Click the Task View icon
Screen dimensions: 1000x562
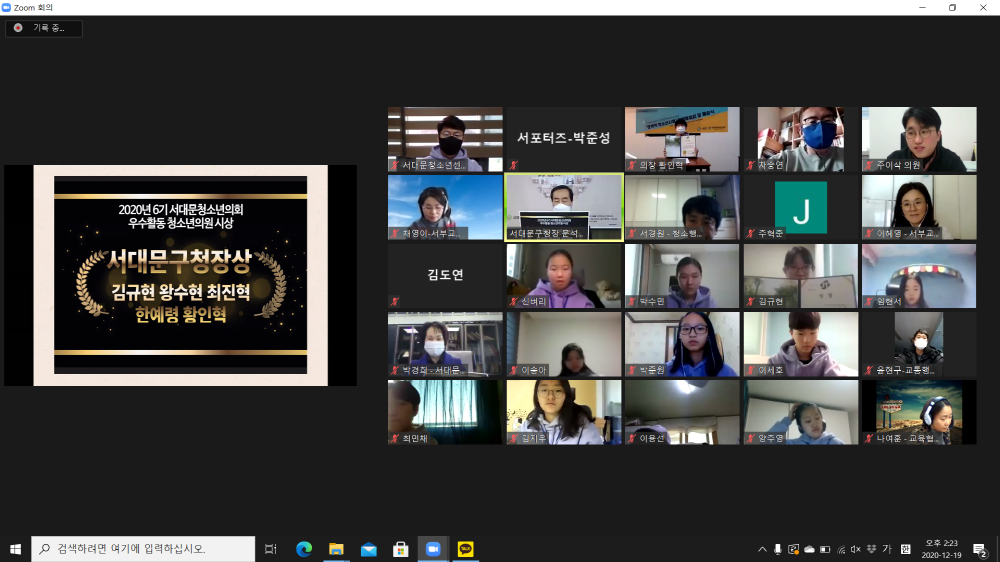(x=271, y=549)
